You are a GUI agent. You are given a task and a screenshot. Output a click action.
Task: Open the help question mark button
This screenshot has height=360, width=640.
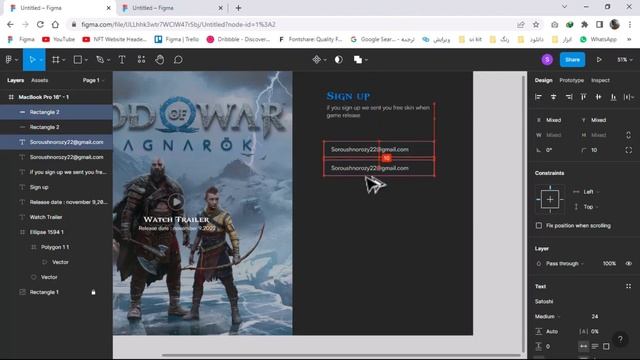(x=620, y=339)
